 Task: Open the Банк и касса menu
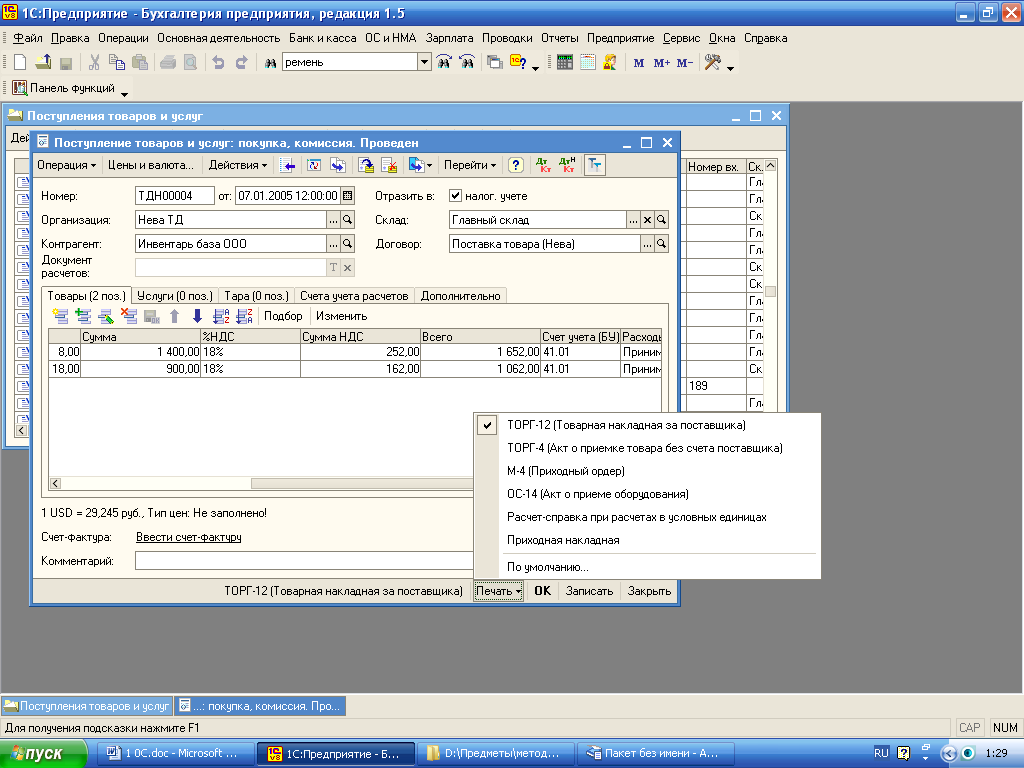tap(323, 38)
